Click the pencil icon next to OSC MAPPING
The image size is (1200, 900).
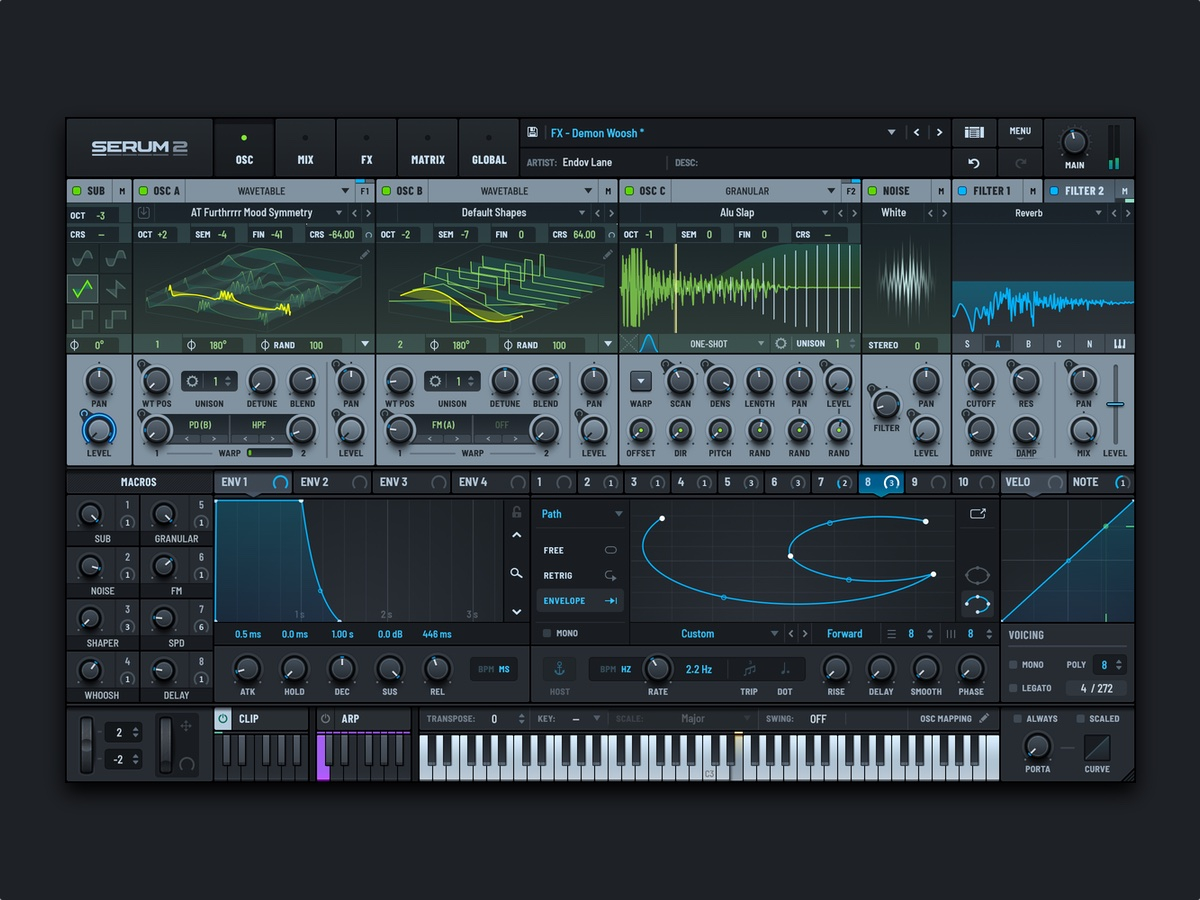pos(984,718)
